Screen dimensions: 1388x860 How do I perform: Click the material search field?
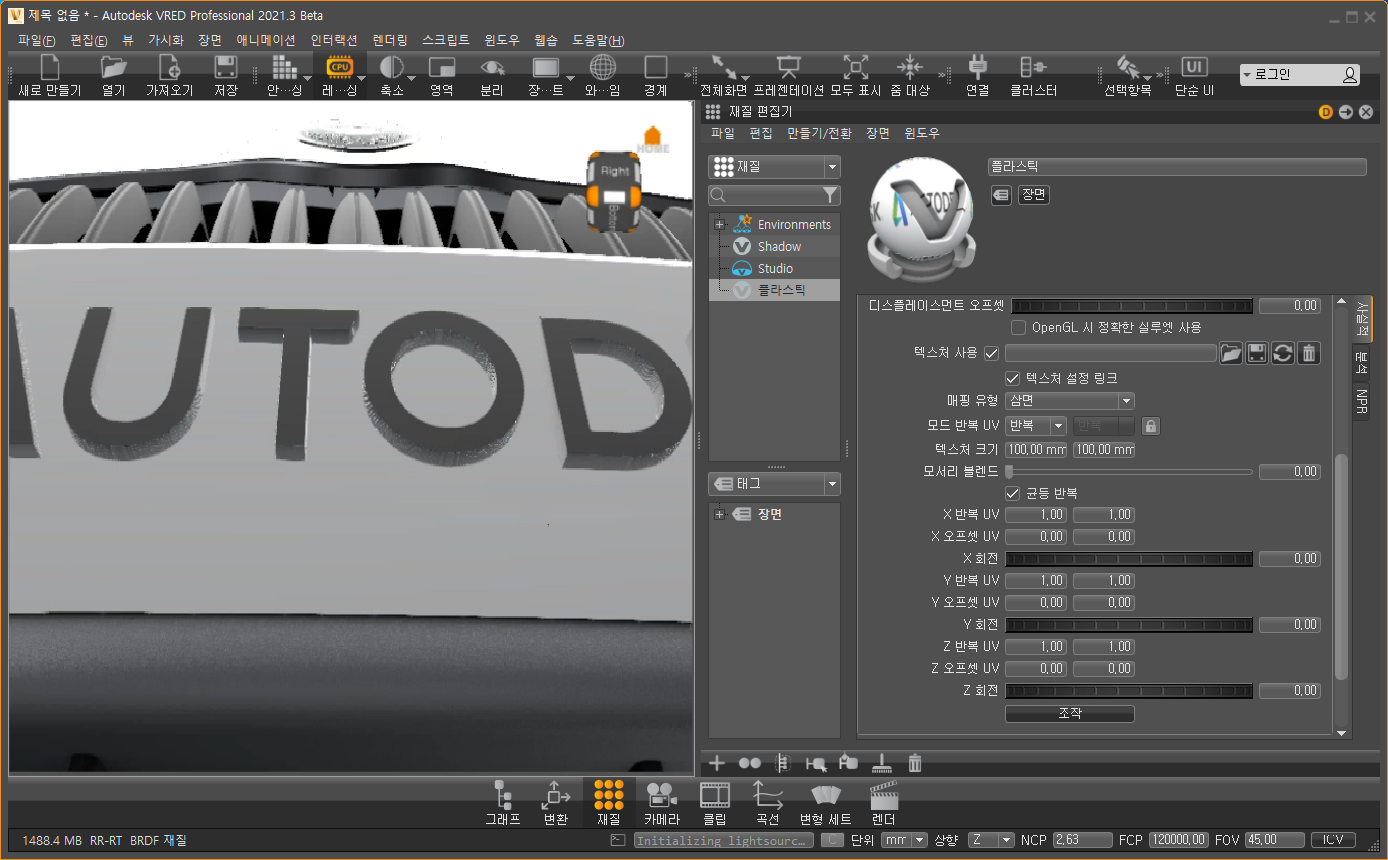[774, 195]
